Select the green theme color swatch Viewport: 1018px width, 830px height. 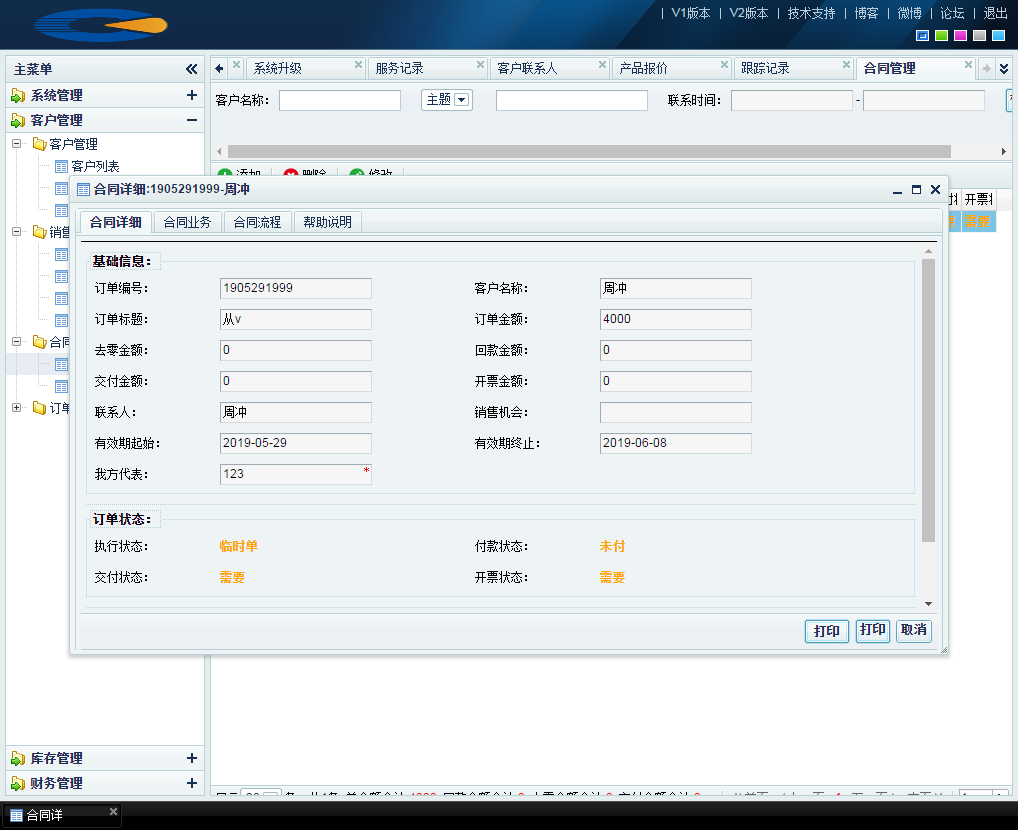[x=941, y=36]
